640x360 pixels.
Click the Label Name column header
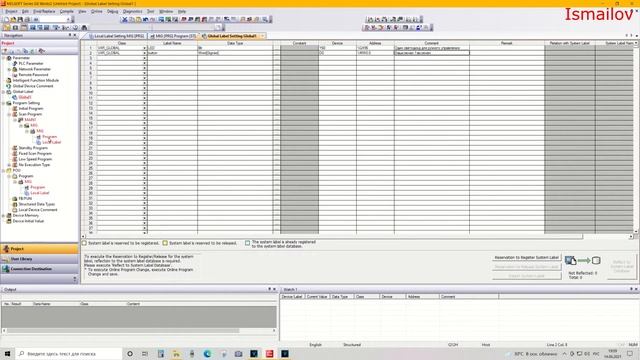click(172, 43)
